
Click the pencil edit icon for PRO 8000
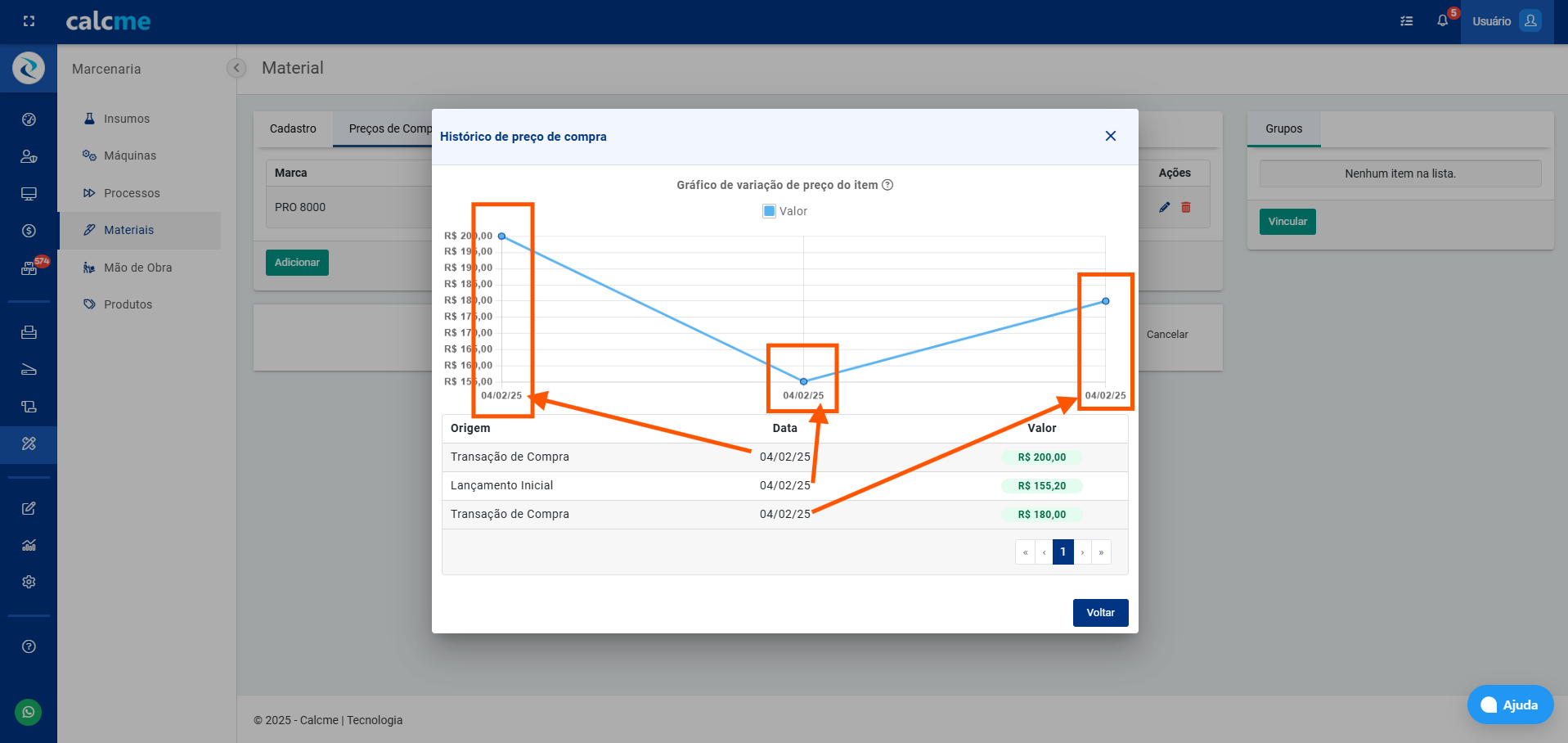(x=1165, y=208)
